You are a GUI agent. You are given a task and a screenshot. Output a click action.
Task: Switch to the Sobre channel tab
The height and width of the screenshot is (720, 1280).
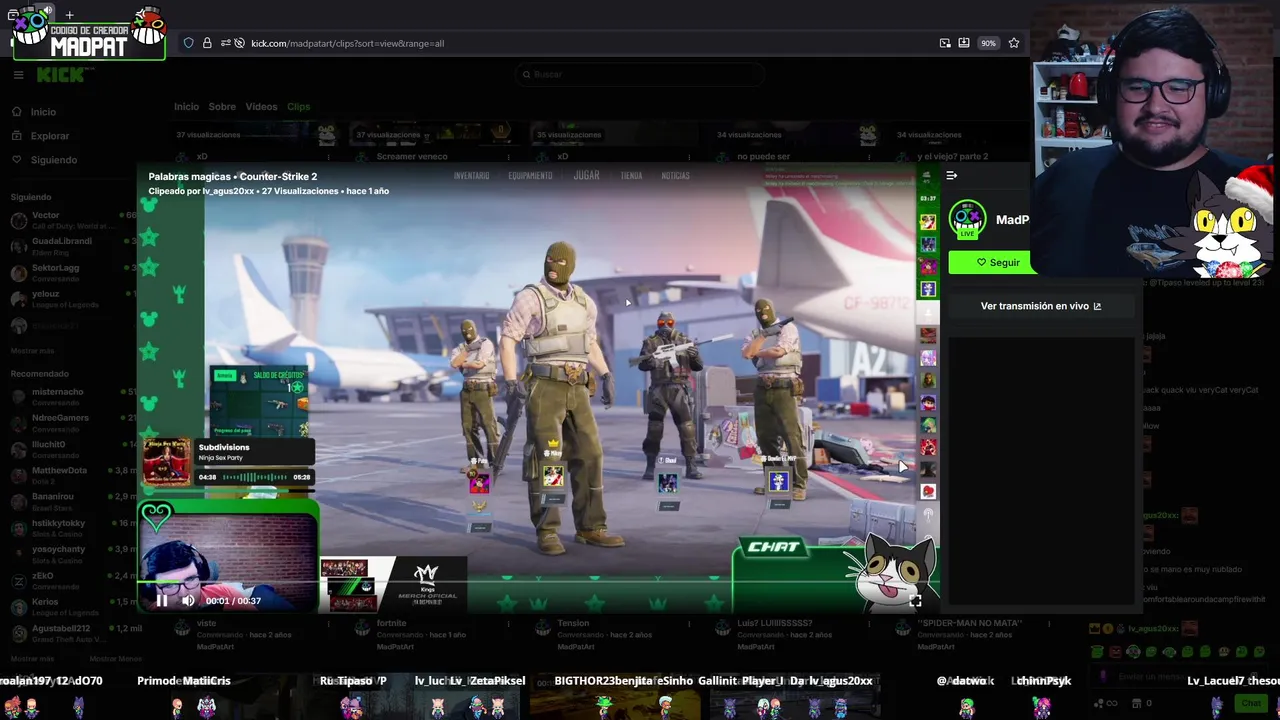222,106
